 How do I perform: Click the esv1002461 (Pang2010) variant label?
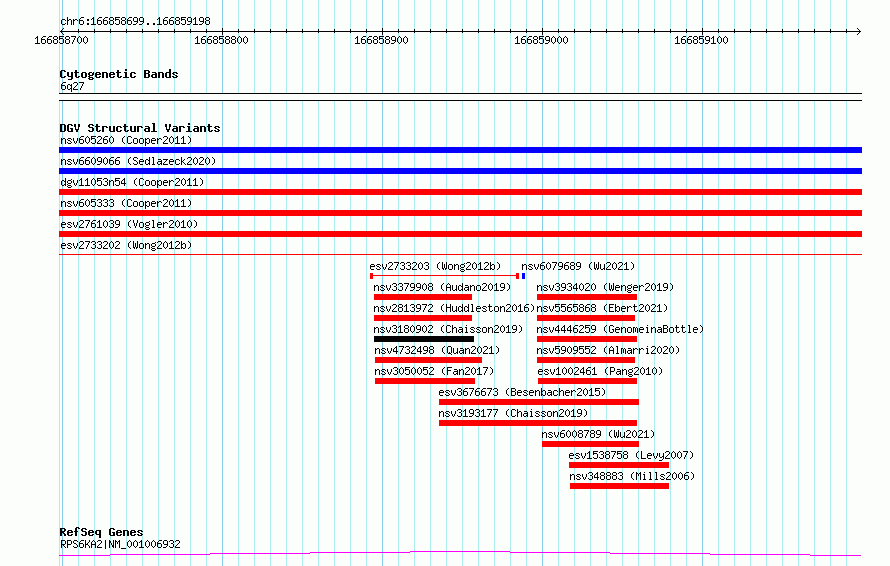tap(600, 371)
